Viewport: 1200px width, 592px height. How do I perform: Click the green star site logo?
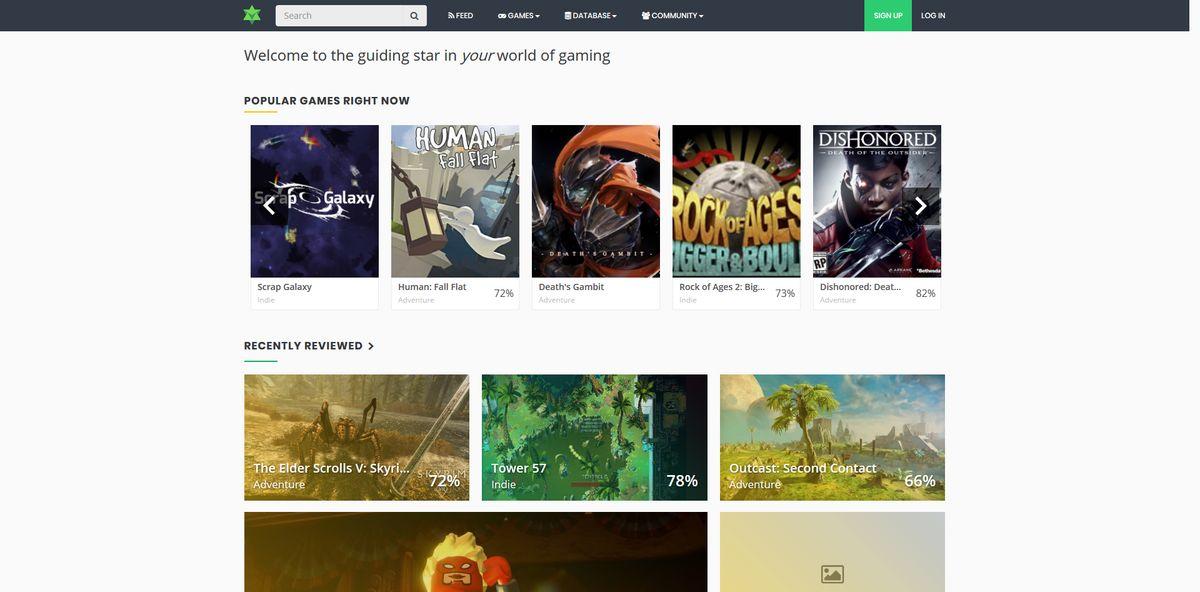(252, 15)
